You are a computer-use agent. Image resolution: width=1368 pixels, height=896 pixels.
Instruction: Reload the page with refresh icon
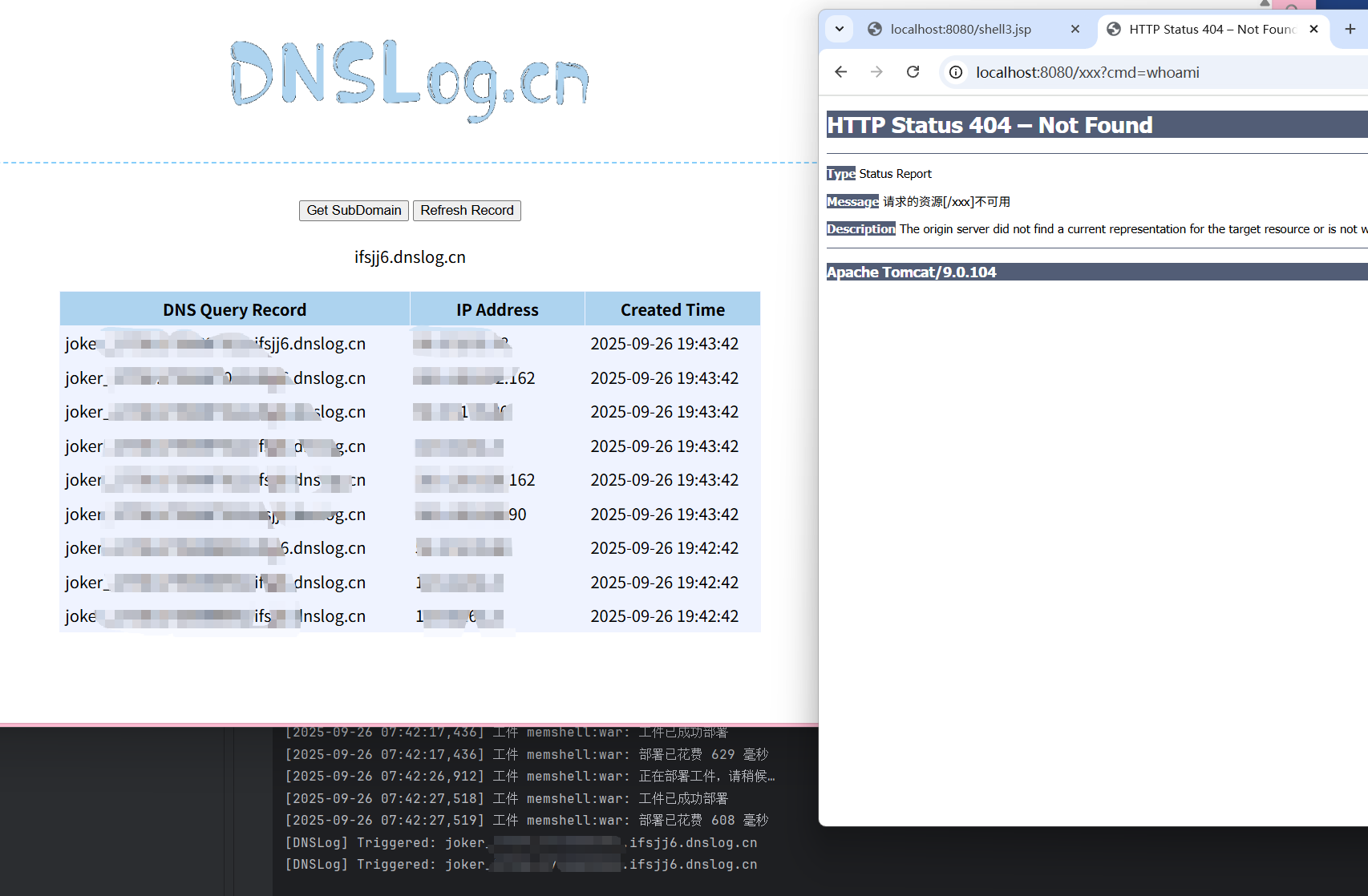click(913, 72)
